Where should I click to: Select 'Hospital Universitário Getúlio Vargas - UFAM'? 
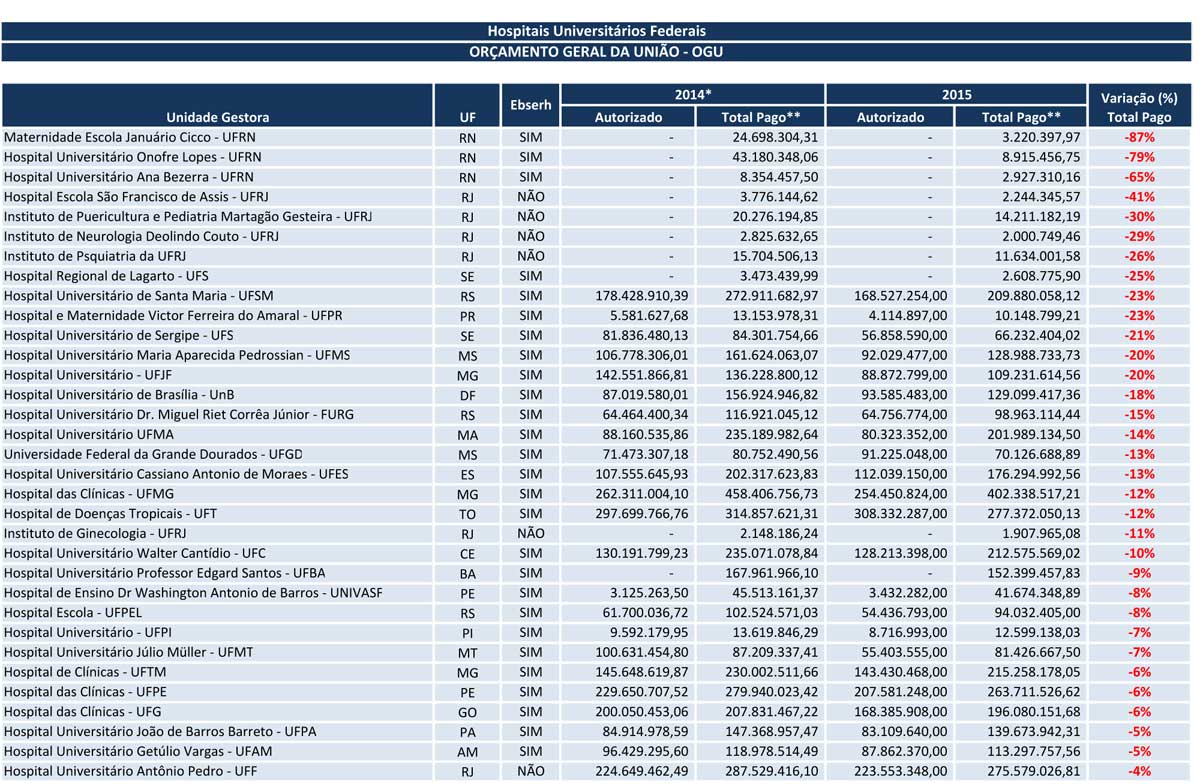(138, 751)
